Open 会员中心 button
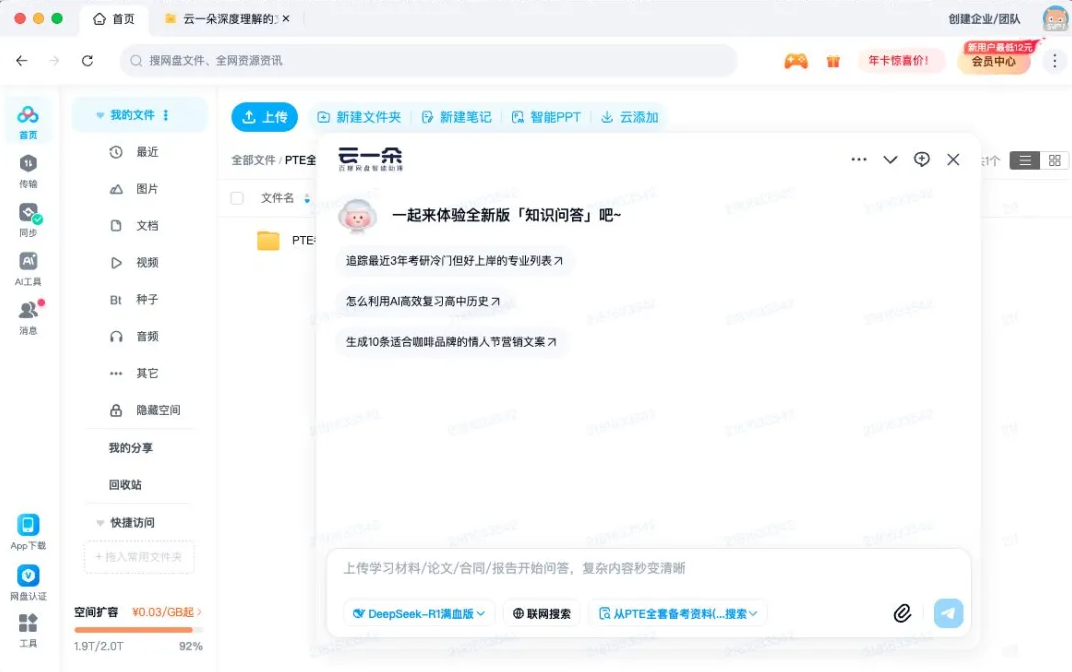1072x672 pixels. click(x=993, y=62)
